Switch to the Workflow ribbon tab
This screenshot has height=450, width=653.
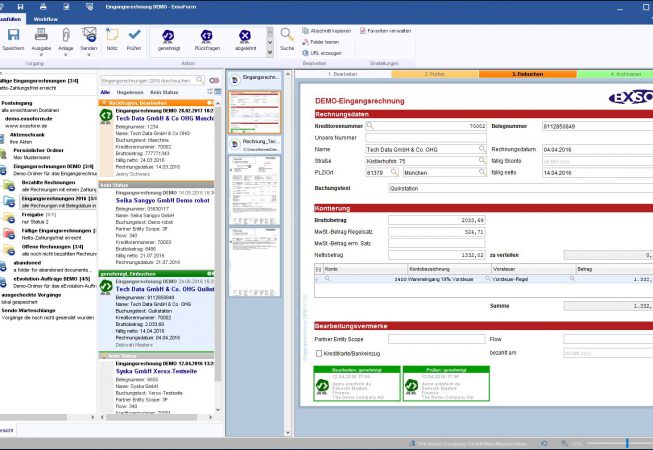pos(45,19)
